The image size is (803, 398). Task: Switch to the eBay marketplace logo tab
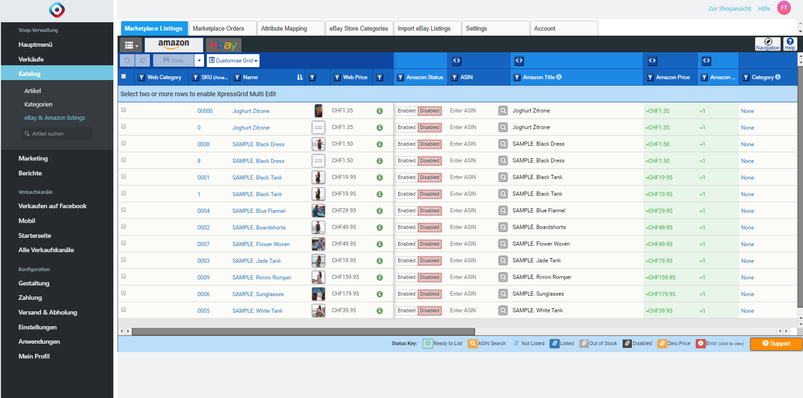point(223,45)
